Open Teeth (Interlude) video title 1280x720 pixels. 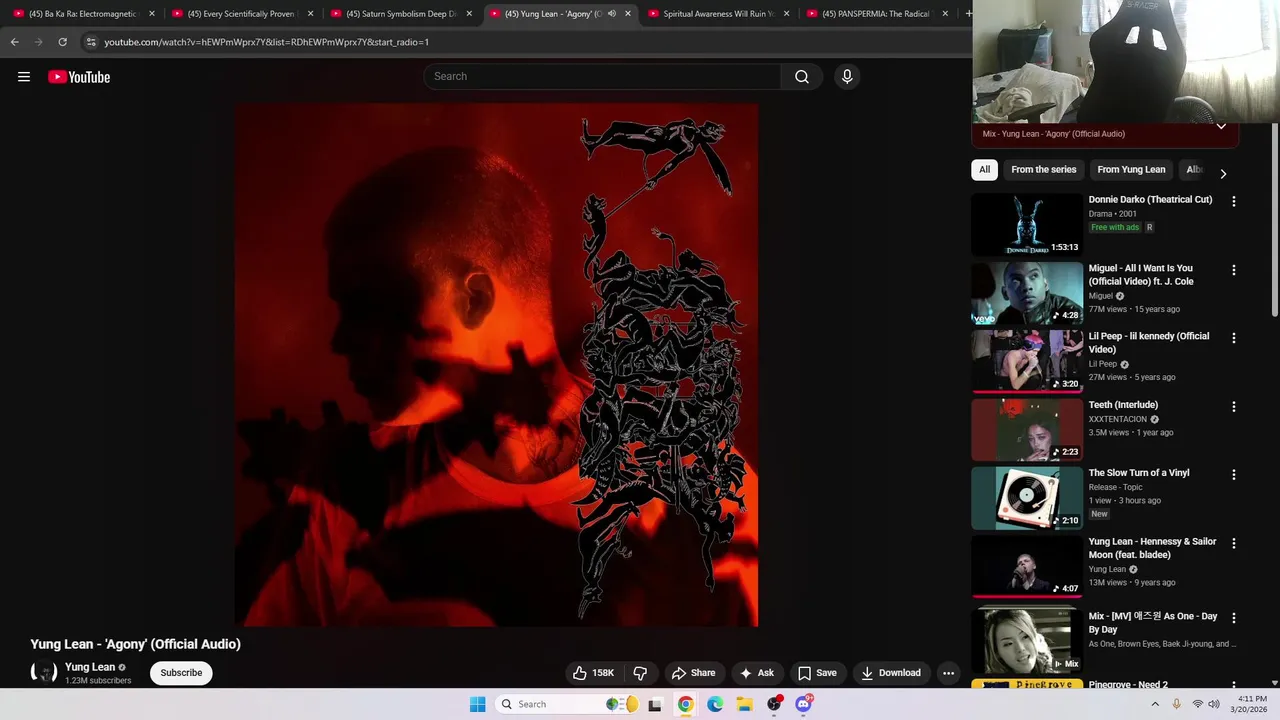[1123, 405]
